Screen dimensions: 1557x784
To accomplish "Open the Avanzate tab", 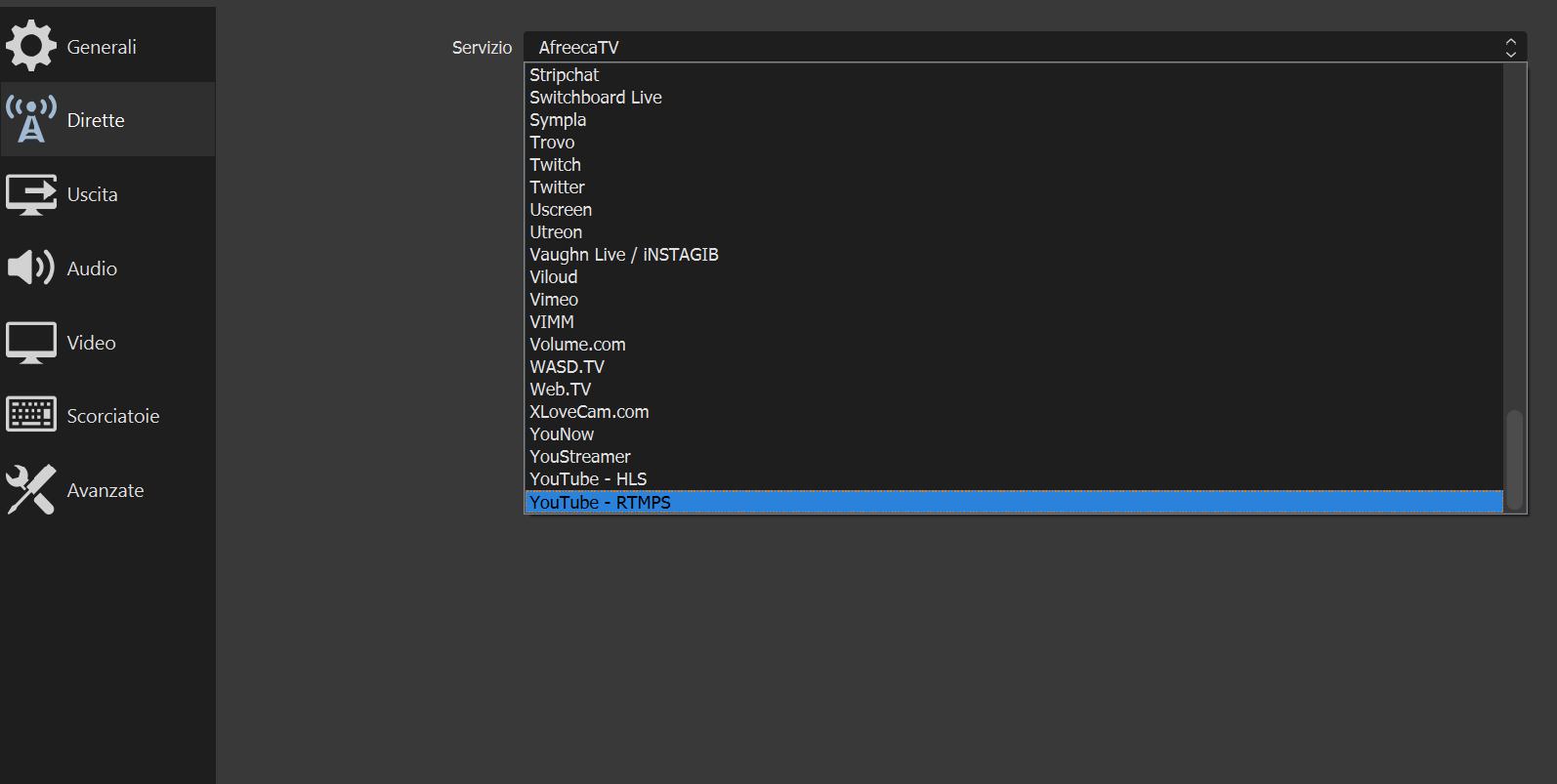I will [107, 490].
